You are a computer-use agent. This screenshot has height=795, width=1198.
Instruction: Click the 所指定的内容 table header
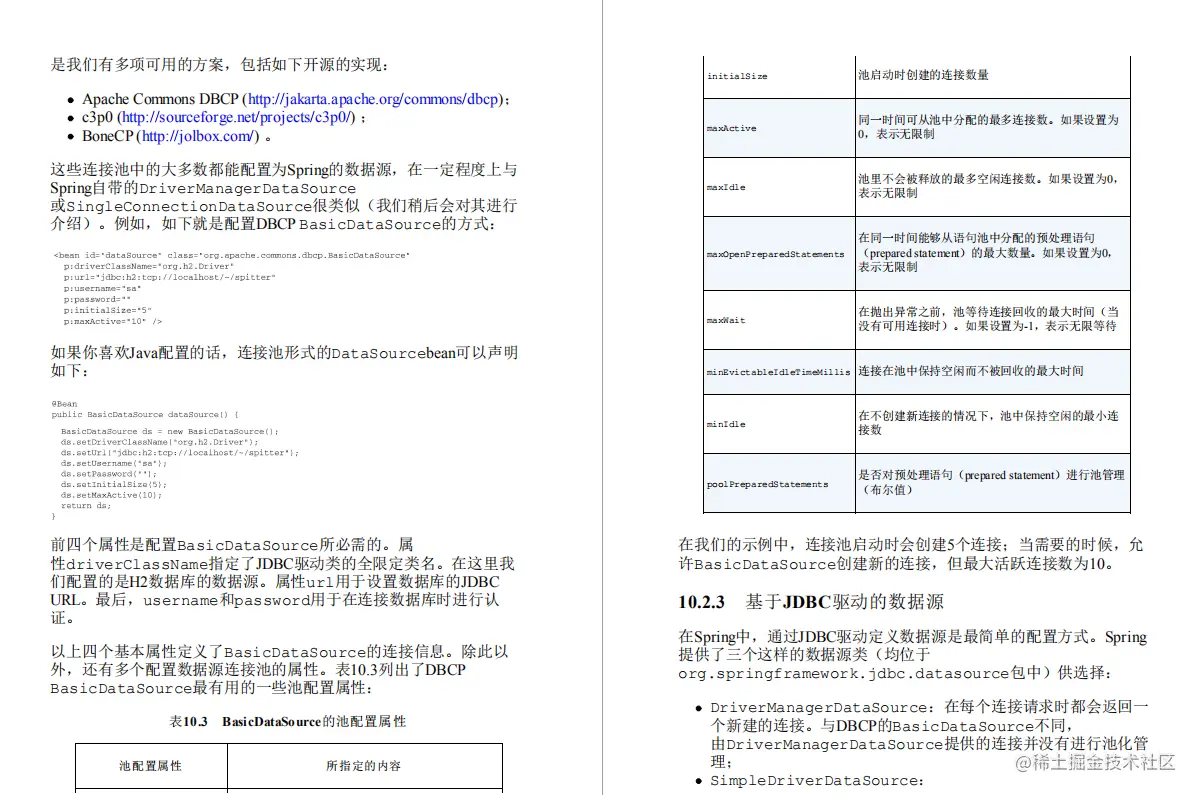(x=364, y=766)
